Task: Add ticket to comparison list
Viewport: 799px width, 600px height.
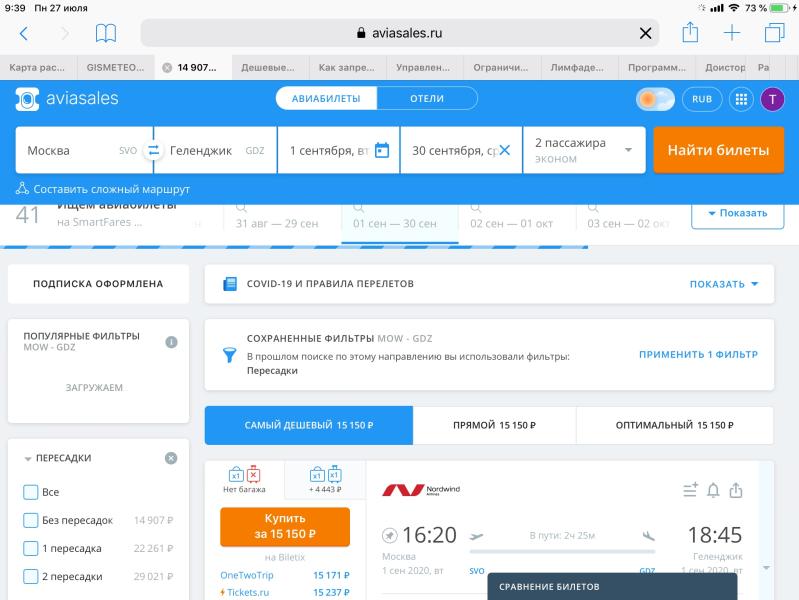Action: (x=689, y=490)
